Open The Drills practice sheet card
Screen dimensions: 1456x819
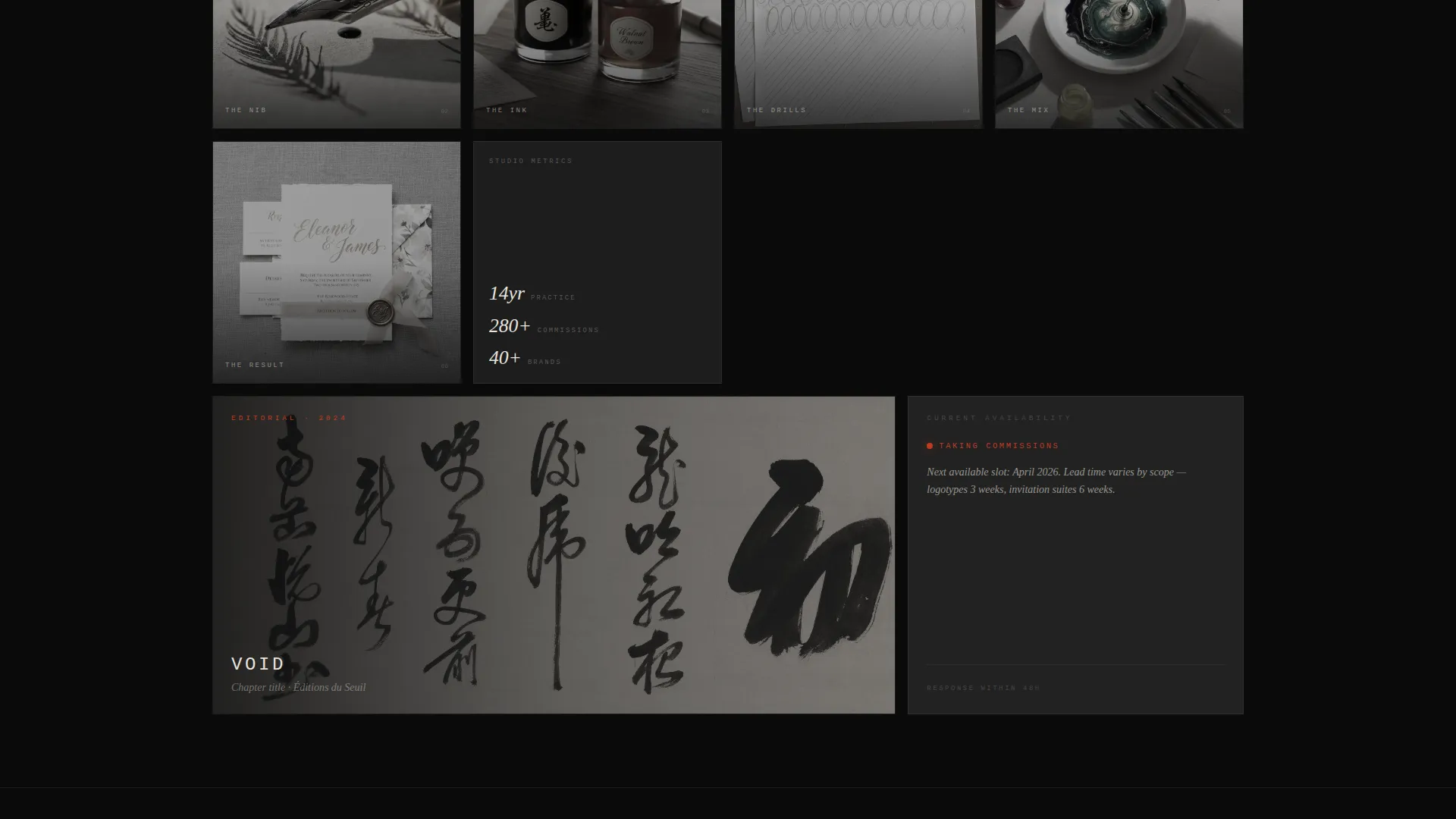point(858,64)
